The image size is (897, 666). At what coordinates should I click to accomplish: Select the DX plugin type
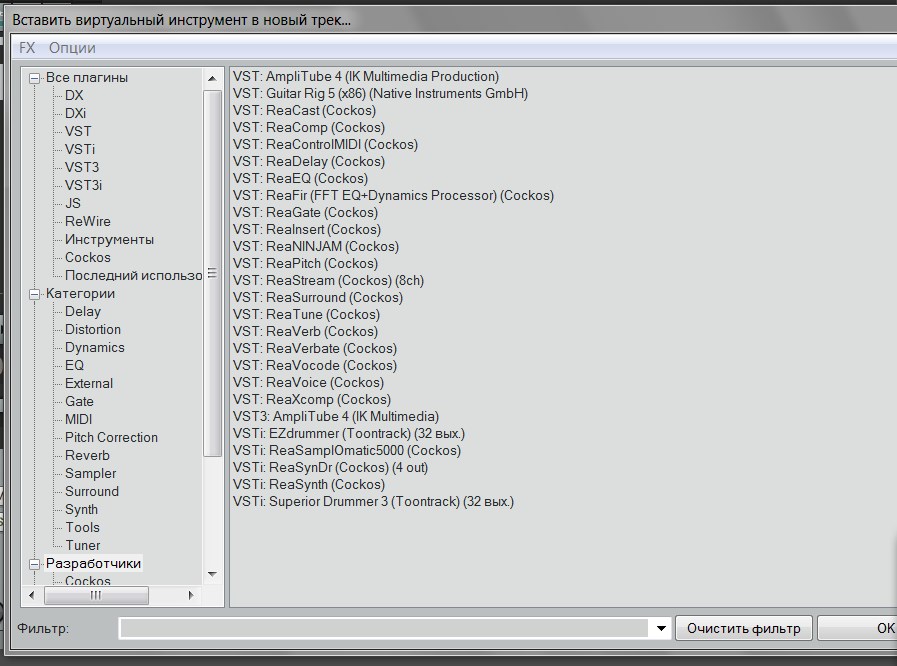[x=74, y=96]
